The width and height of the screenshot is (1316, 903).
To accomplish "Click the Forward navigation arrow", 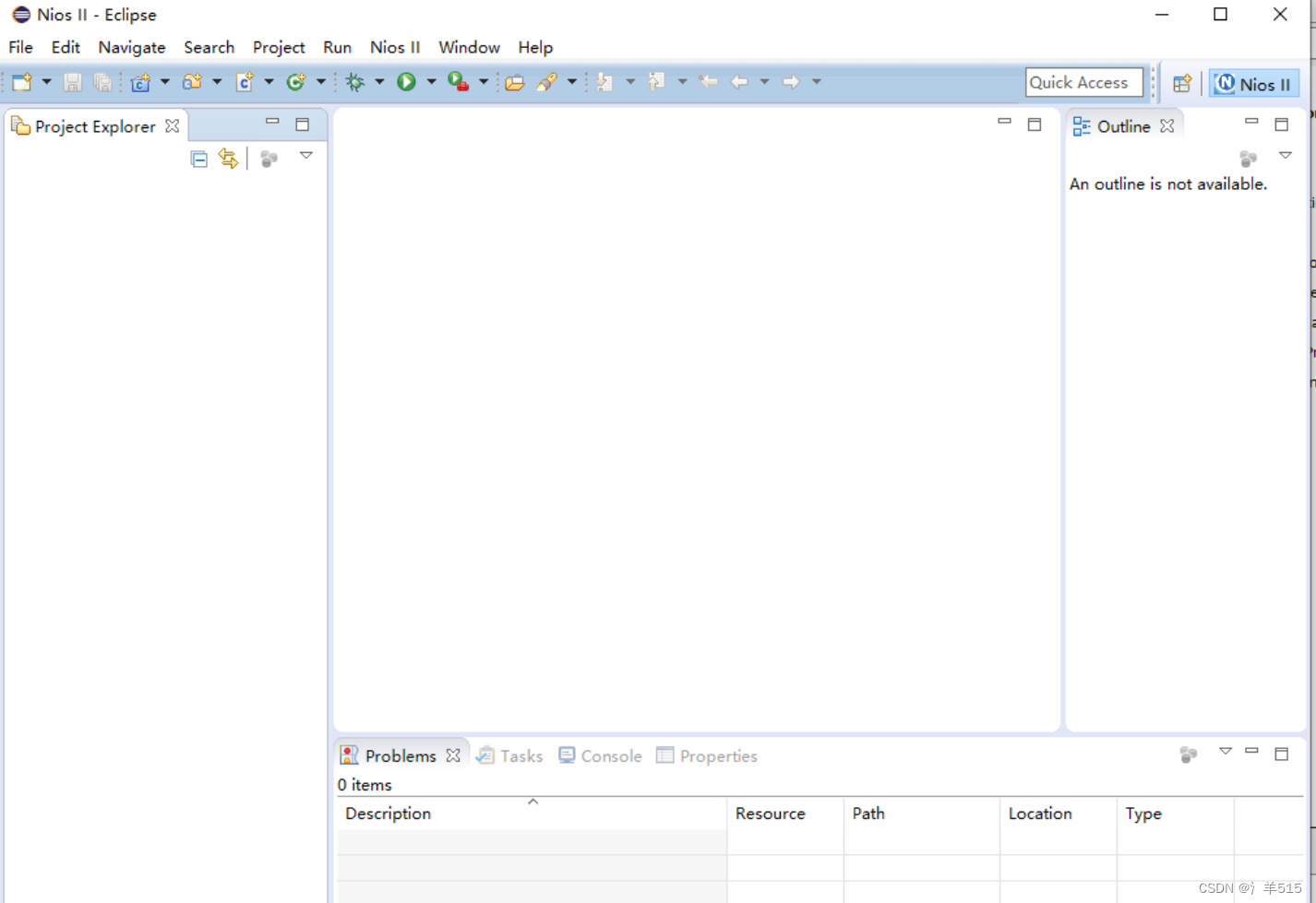I will point(791,82).
